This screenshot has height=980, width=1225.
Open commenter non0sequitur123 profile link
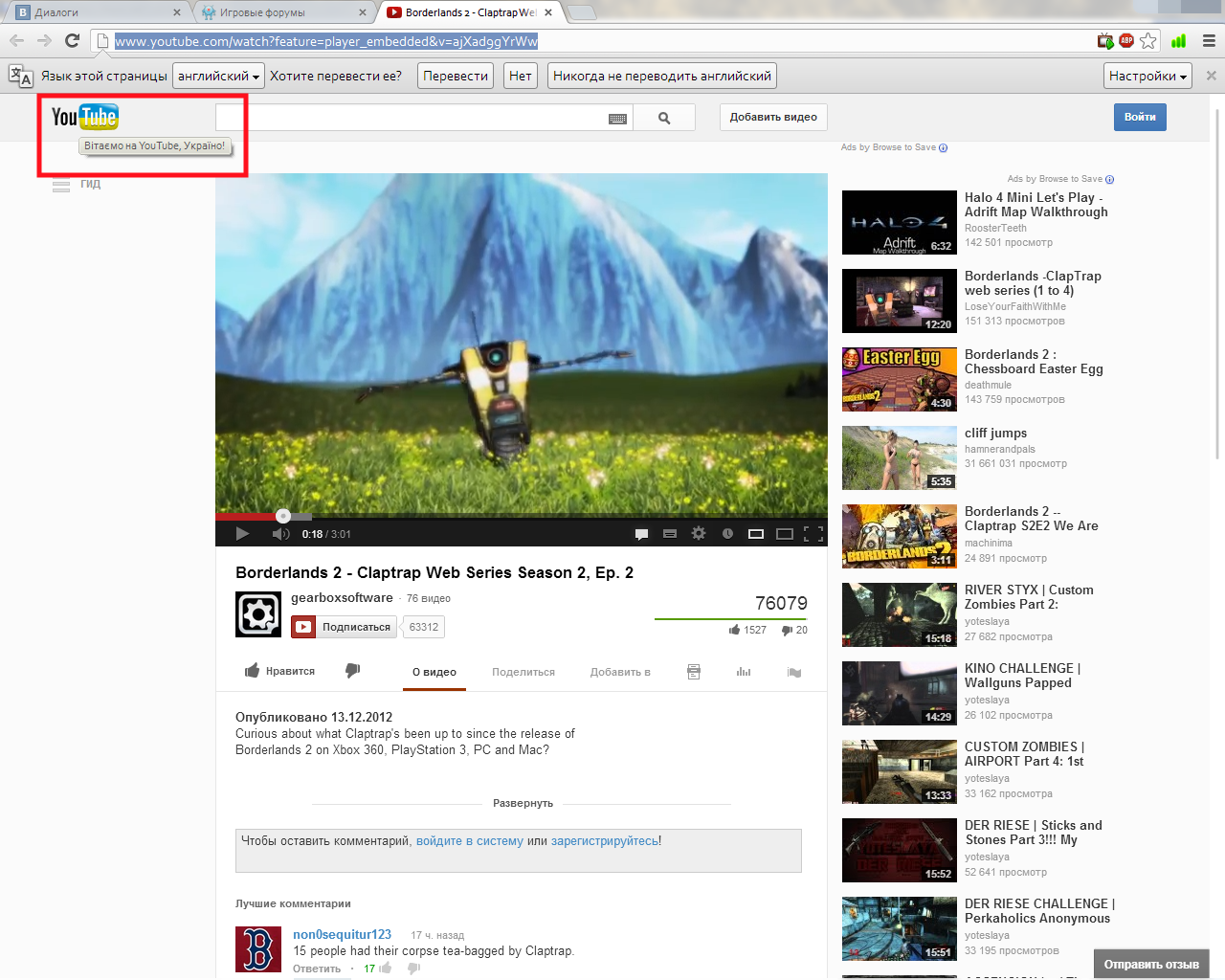(x=342, y=934)
